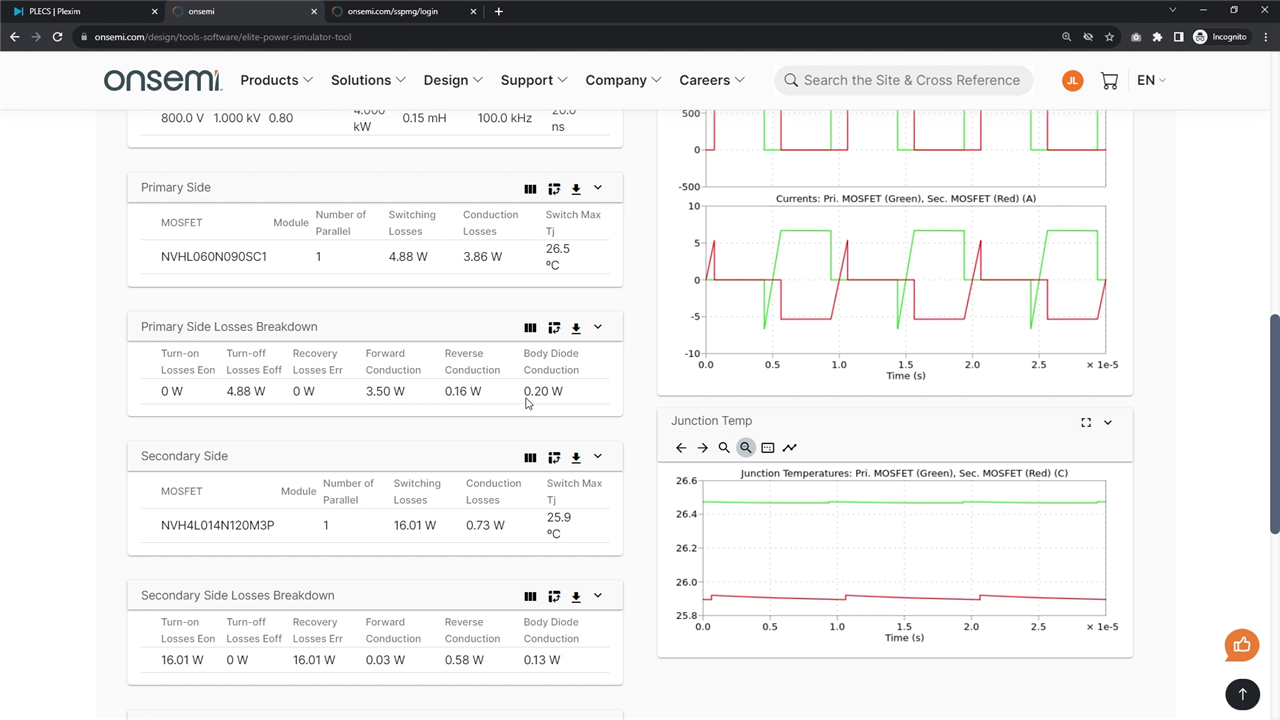Click forward arrow in Junction Temp plot toolbar
The height and width of the screenshot is (720, 1280).
pos(702,448)
